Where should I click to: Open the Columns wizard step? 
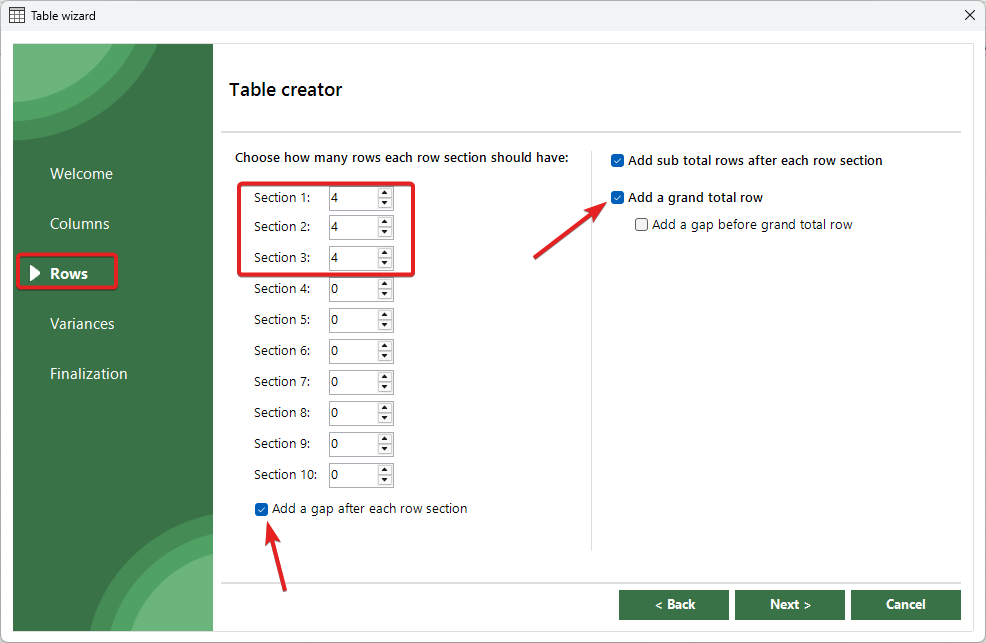(x=80, y=224)
